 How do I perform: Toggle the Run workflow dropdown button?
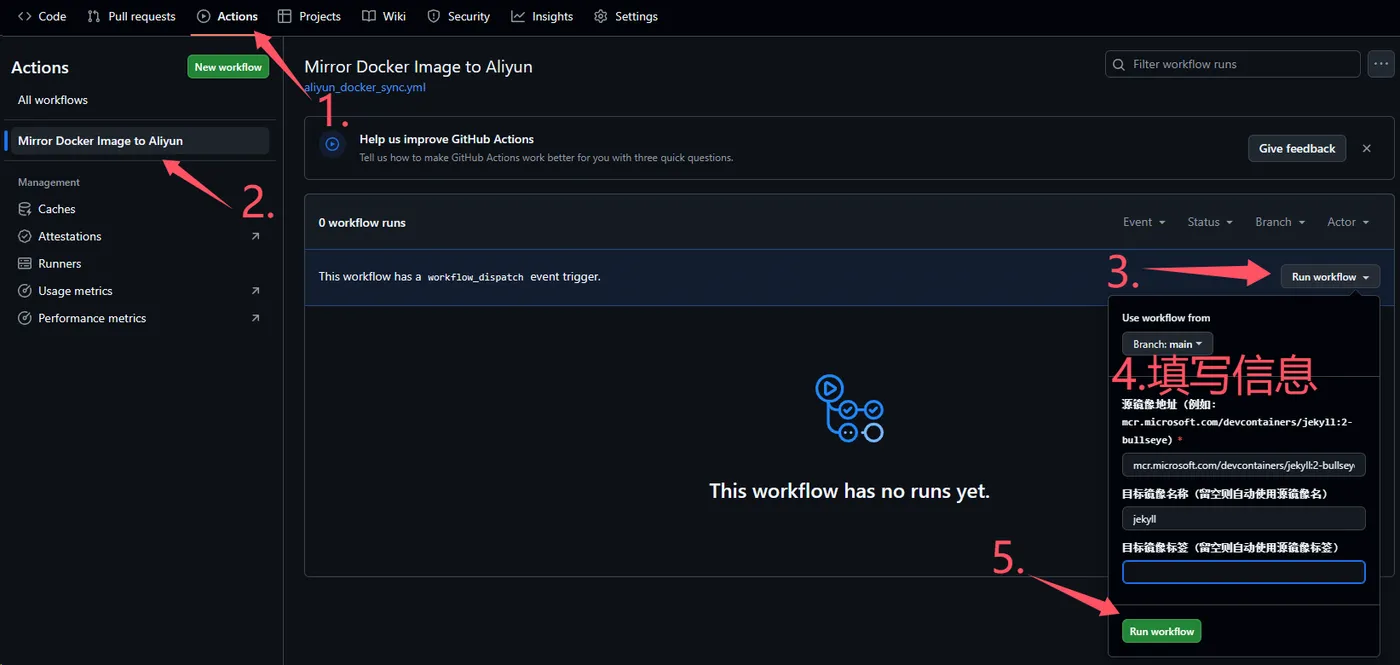[x=1330, y=277]
